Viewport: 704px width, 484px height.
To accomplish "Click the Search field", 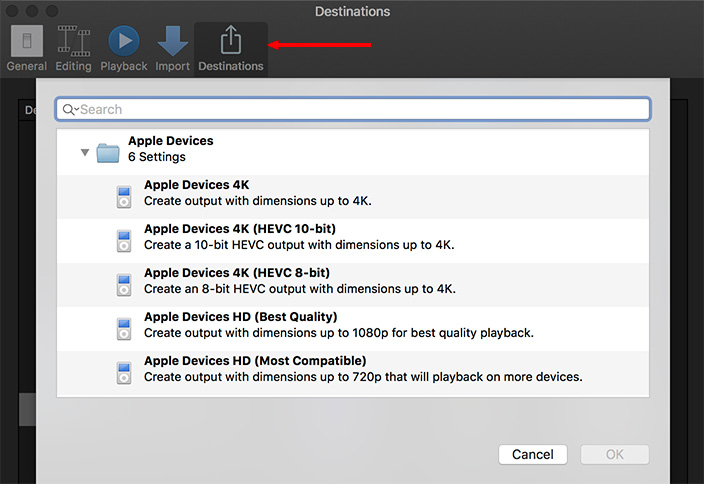I will point(353,109).
